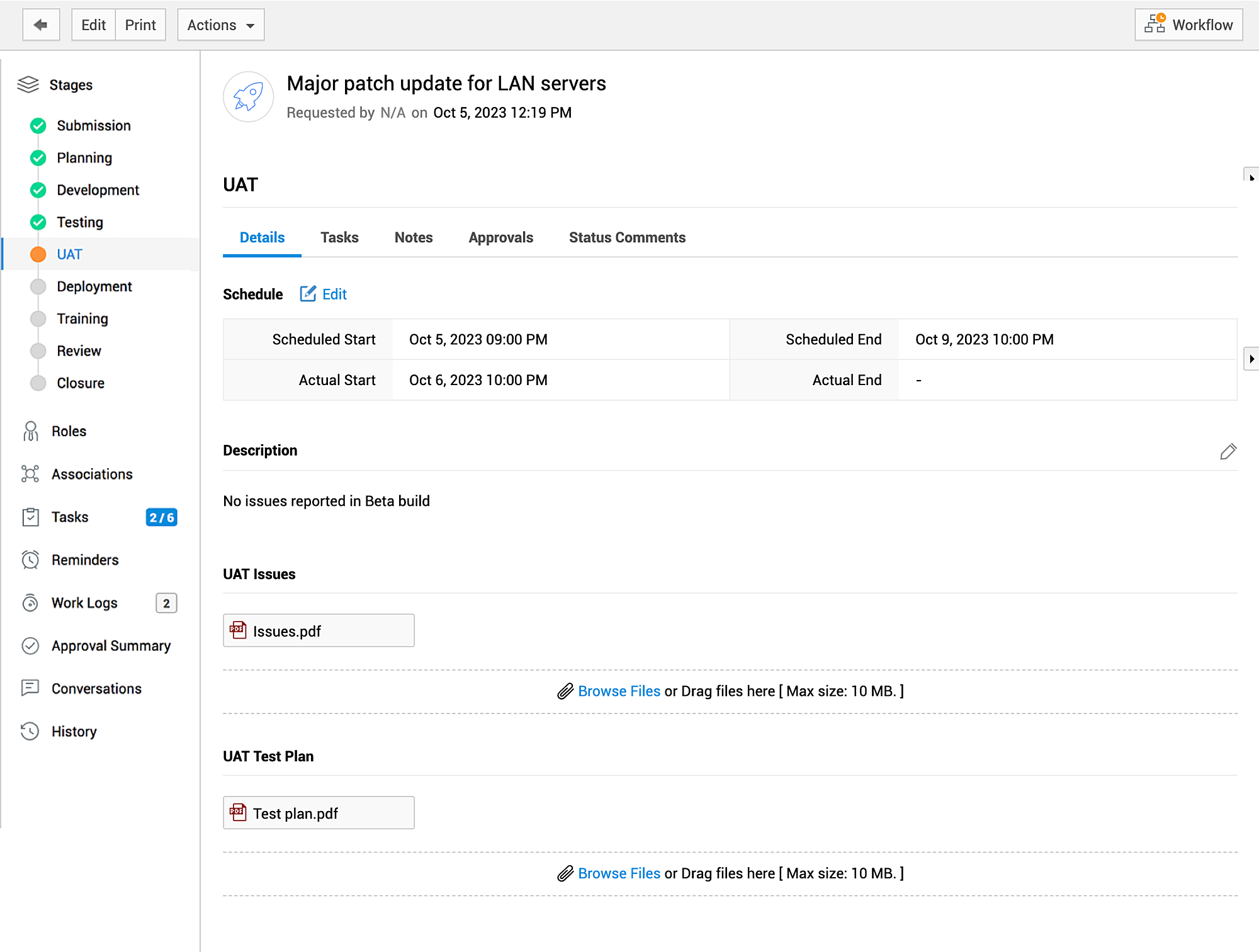Click the Tasks 2/6 count badge
The image size is (1259, 952).
(161, 517)
